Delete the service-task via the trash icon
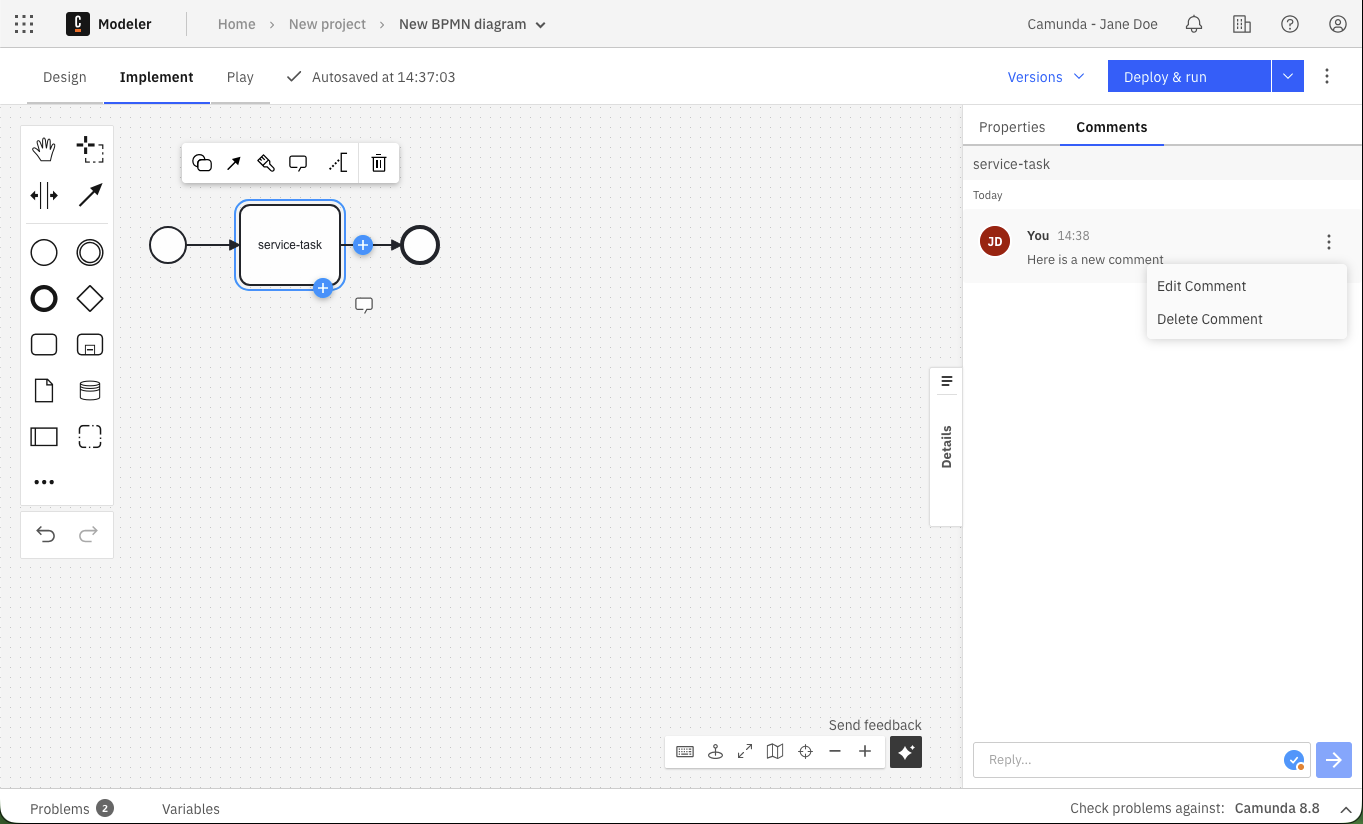The width and height of the screenshot is (1363, 824). 378,162
